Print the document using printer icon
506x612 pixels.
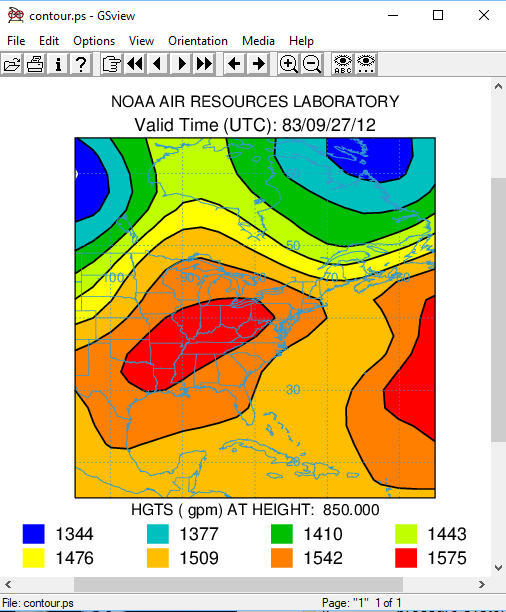(x=35, y=64)
